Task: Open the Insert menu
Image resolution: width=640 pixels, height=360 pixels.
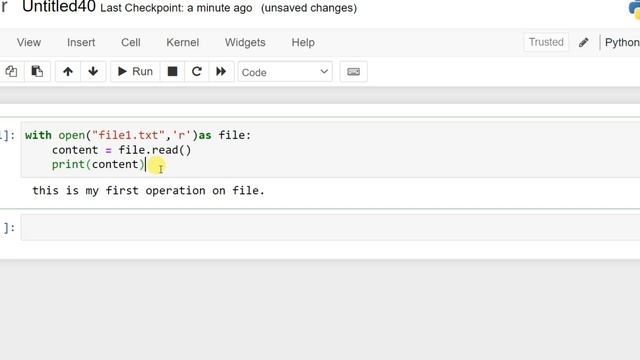Action: click(81, 42)
